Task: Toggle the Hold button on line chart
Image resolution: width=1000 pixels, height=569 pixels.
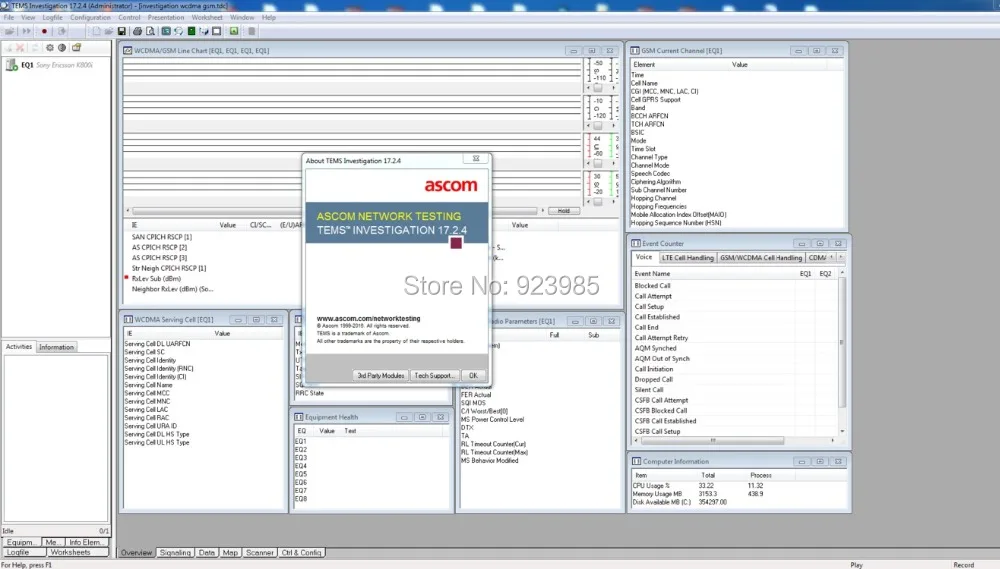Action: (x=564, y=211)
